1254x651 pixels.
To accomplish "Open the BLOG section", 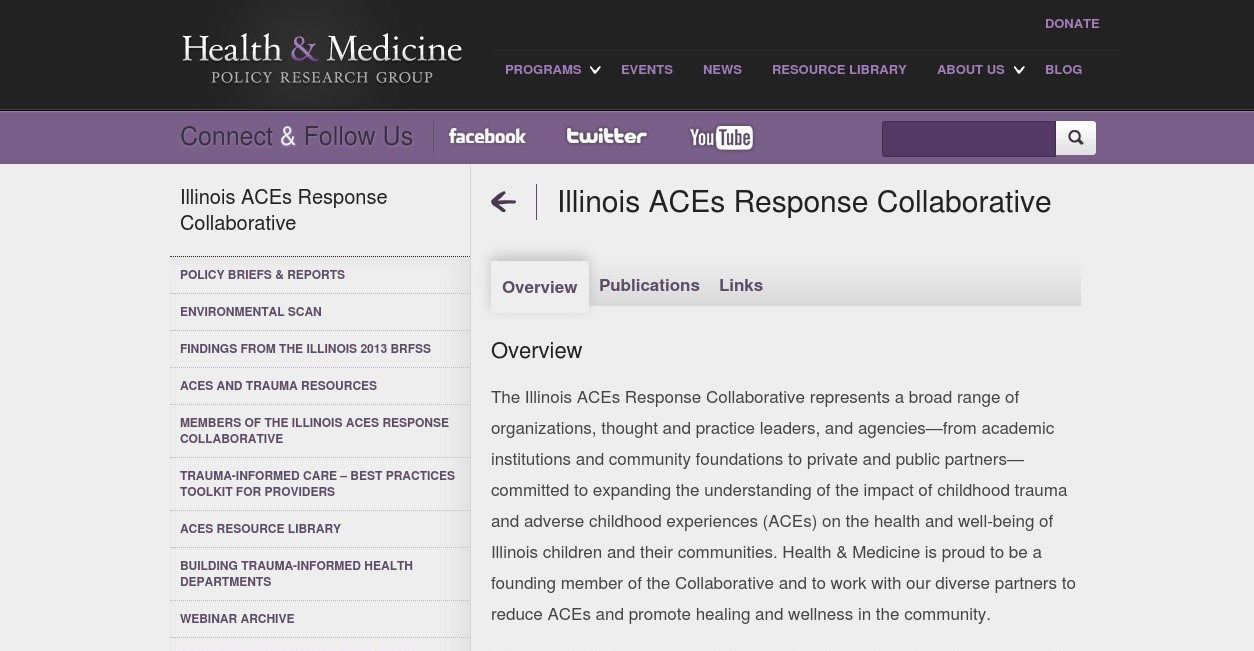I will point(1063,70).
